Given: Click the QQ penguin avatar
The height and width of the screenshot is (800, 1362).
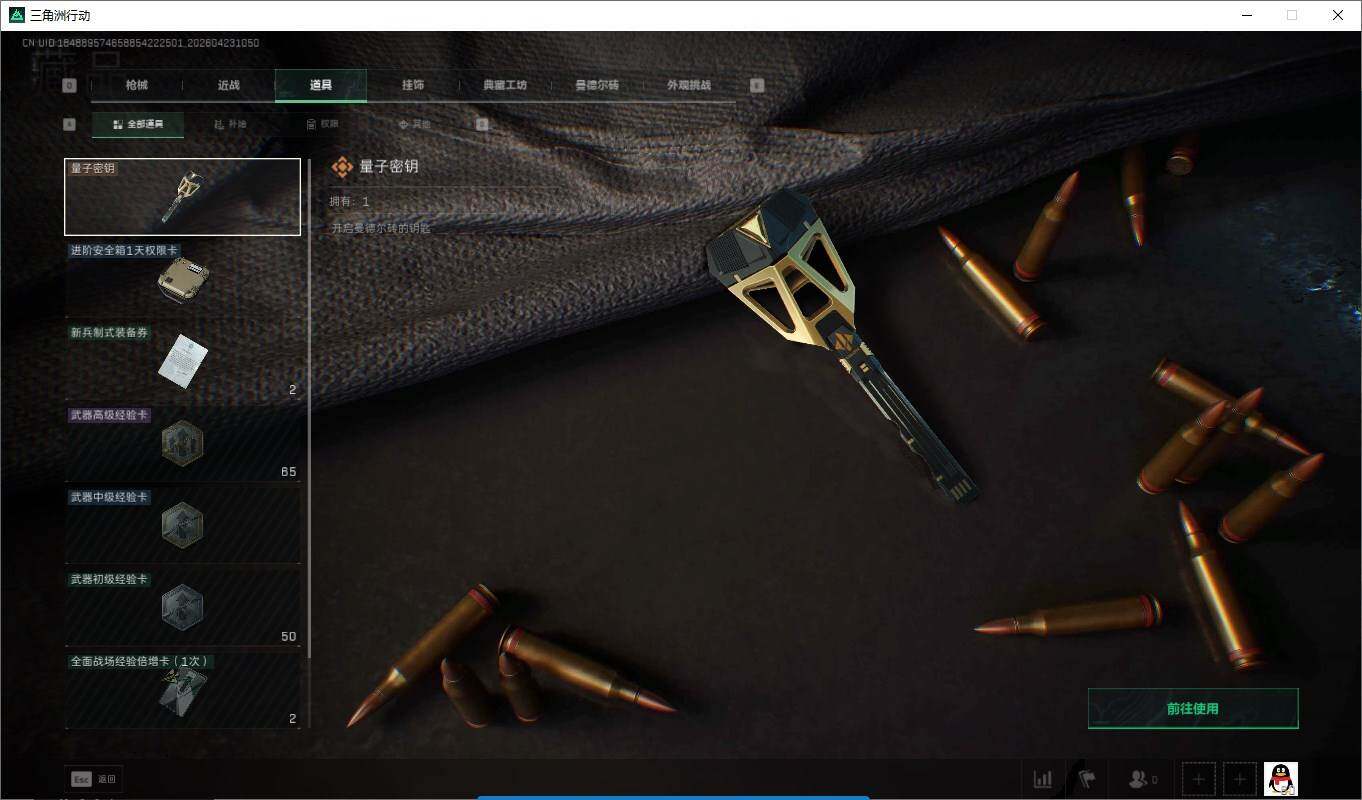Looking at the screenshot, I should [1281, 779].
